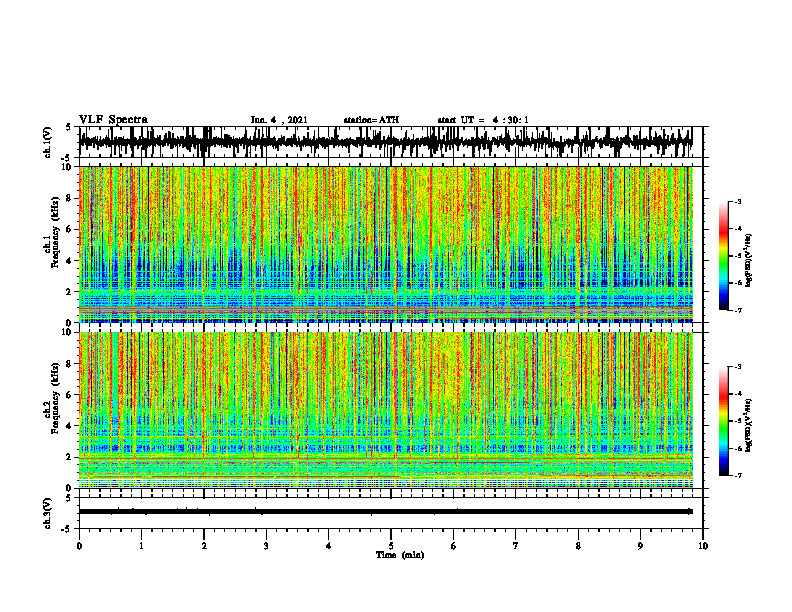Click time axis tick label 6
This screenshot has height=612, width=792.
(x=454, y=546)
